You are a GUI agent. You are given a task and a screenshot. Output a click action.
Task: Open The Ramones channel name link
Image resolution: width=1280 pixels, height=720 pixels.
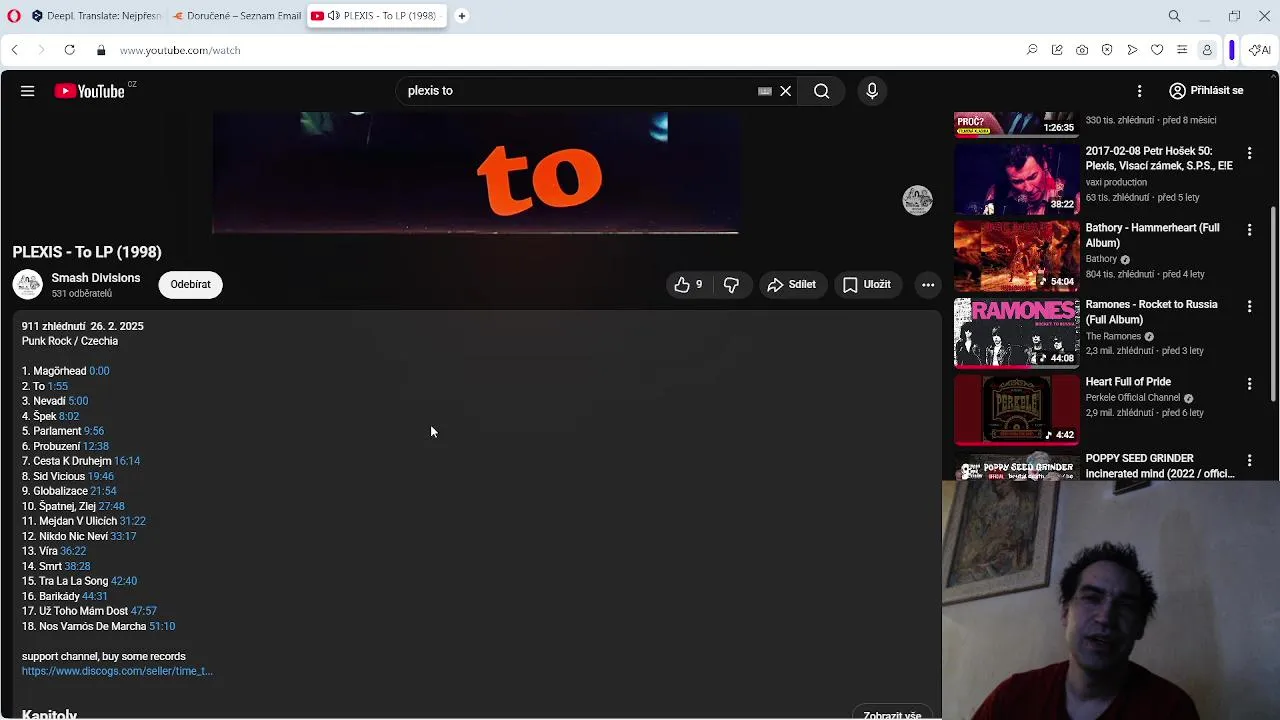pyautogui.click(x=1113, y=336)
